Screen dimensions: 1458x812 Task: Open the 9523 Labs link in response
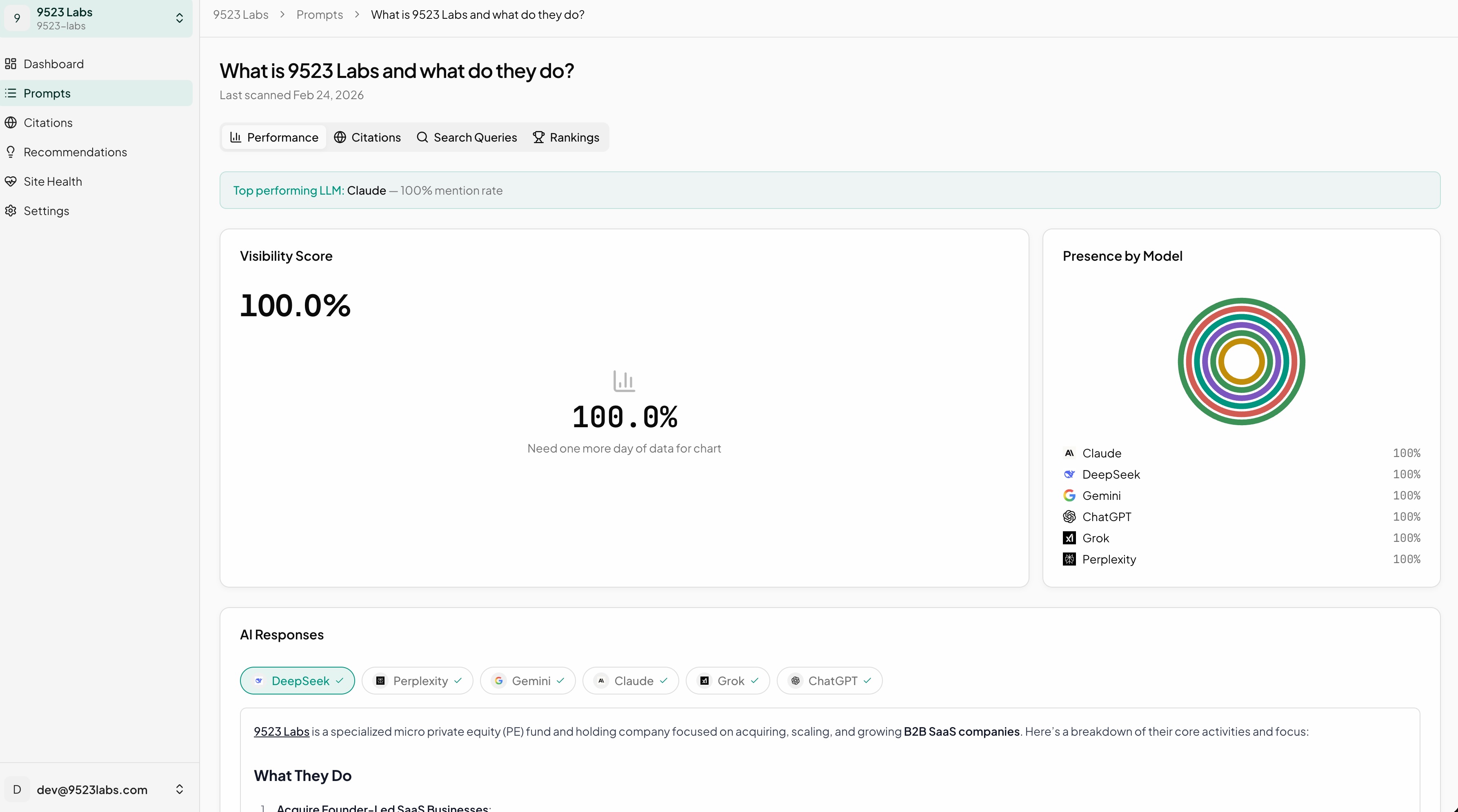(281, 732)
